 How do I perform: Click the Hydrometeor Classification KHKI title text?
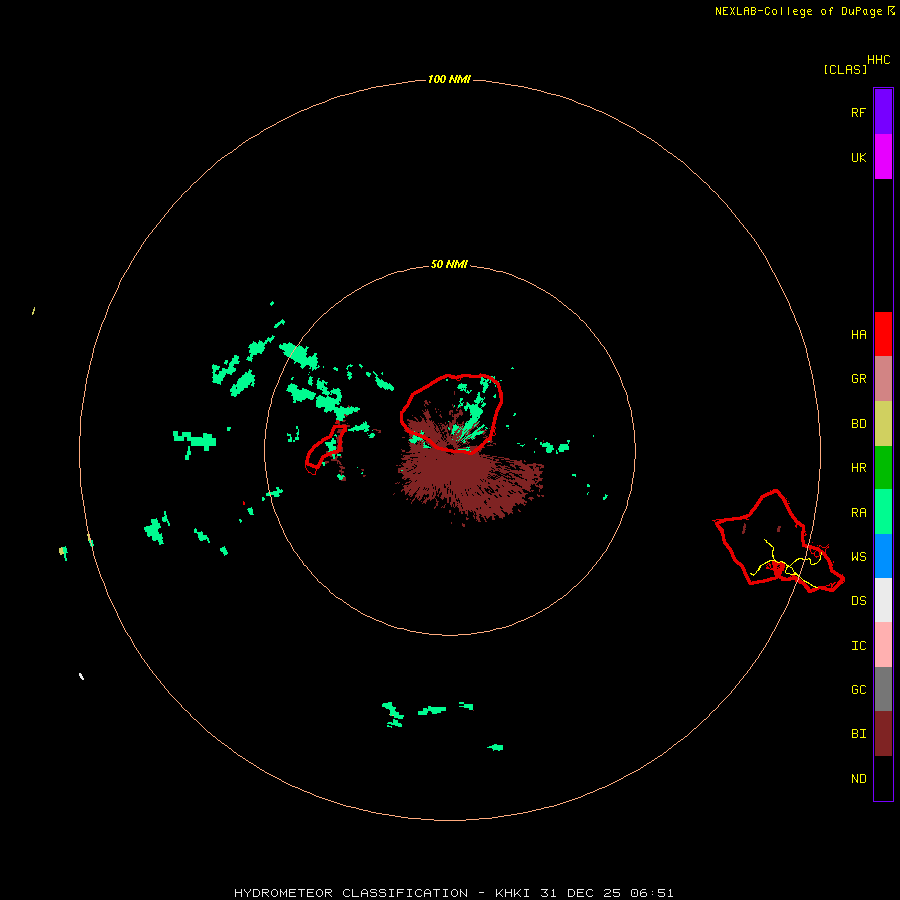click(x=453, y=893)
